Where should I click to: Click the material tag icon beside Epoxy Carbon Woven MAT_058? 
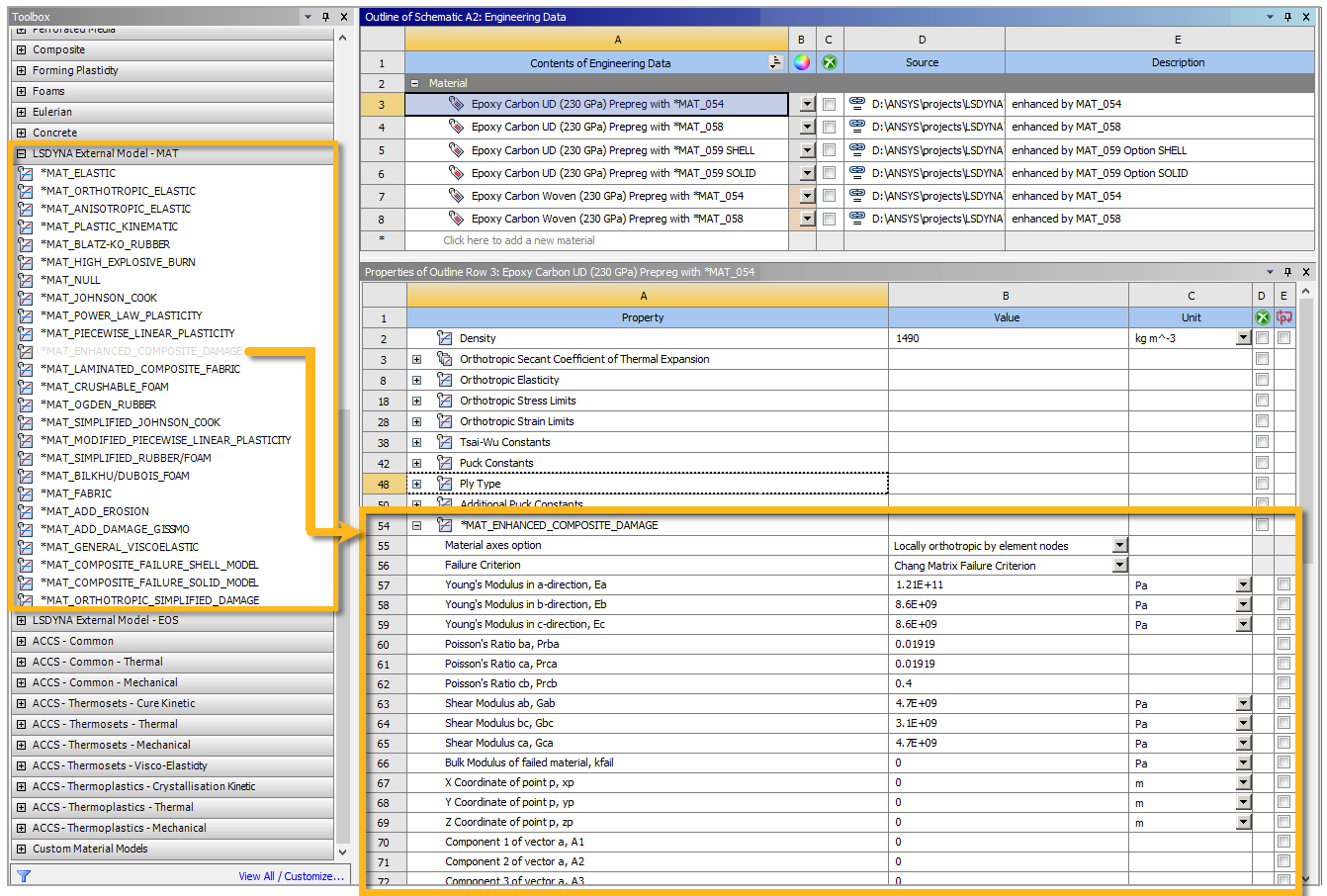[x=456, y=219]
